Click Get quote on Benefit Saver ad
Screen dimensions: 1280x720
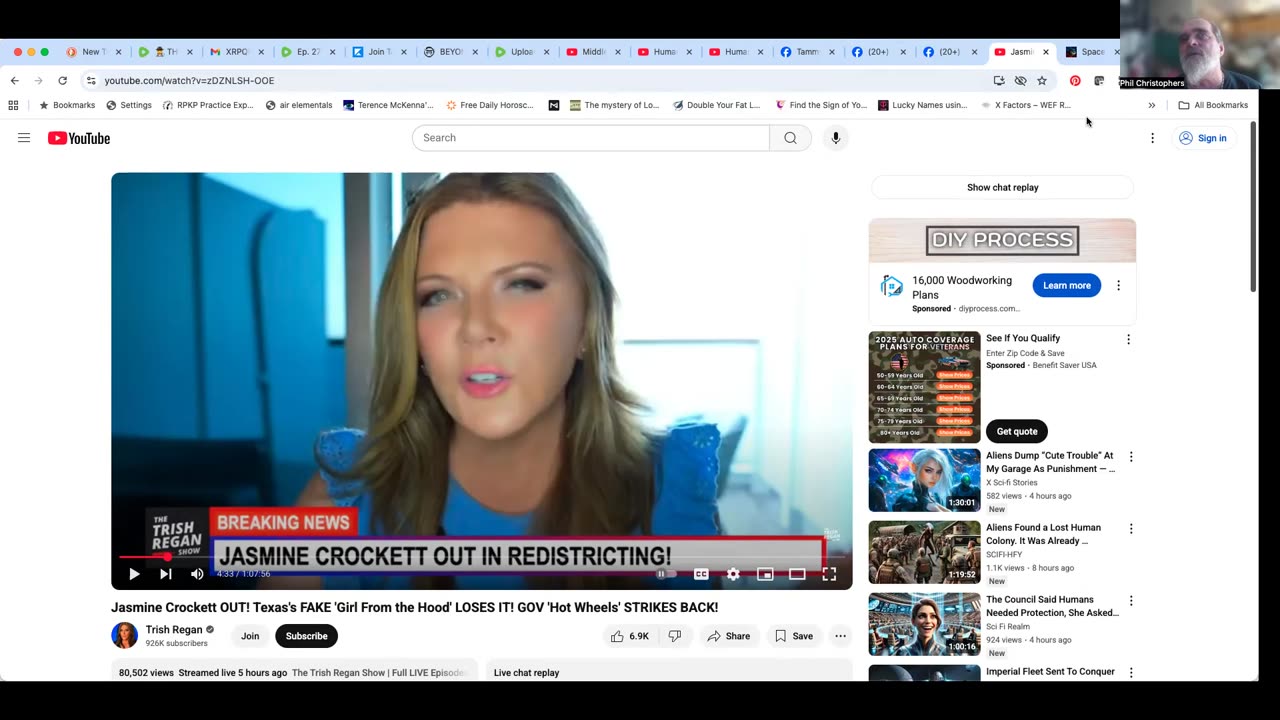tap(1017, 431)
